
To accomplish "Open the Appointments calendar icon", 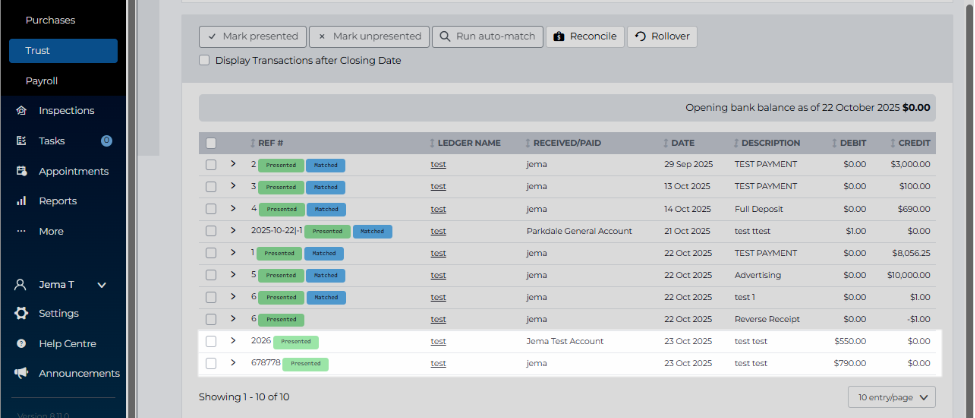I will coord(21,171).
